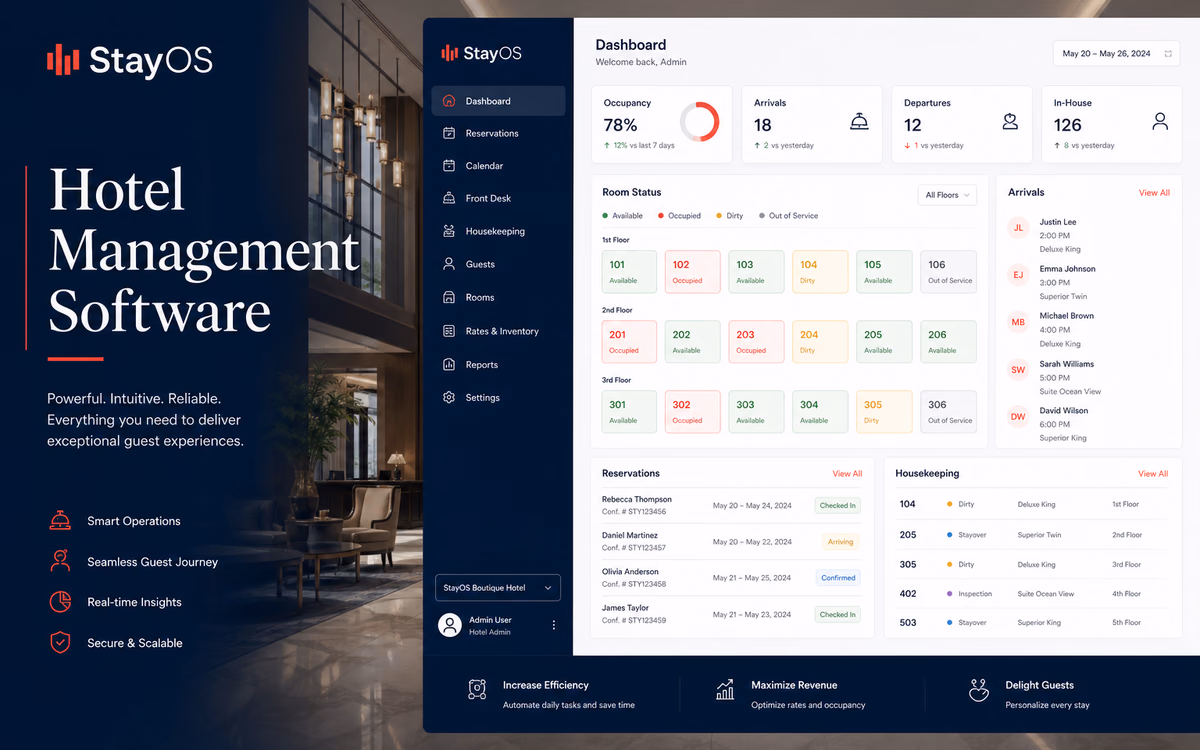Select occupied room 201 tile

tap(629, 342)
